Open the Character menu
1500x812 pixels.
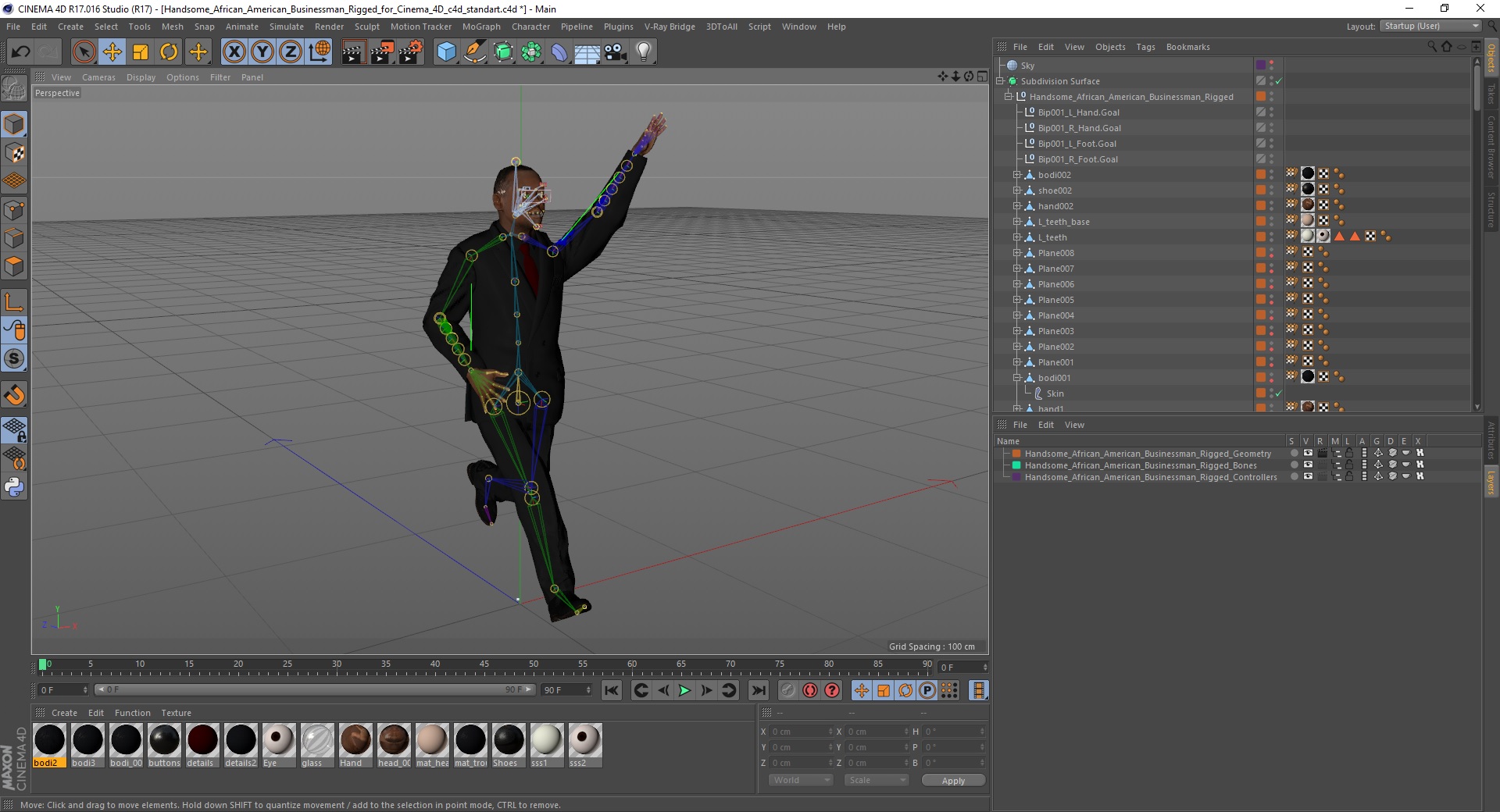coord(530,27)
